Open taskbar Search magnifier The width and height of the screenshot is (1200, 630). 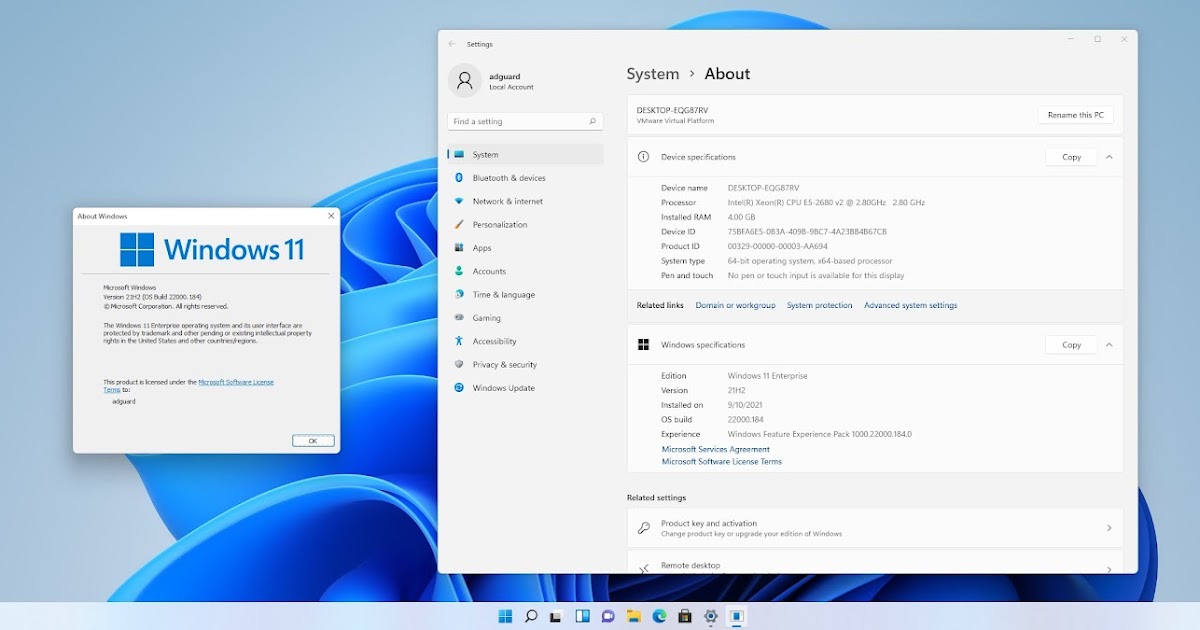[531, 616]
